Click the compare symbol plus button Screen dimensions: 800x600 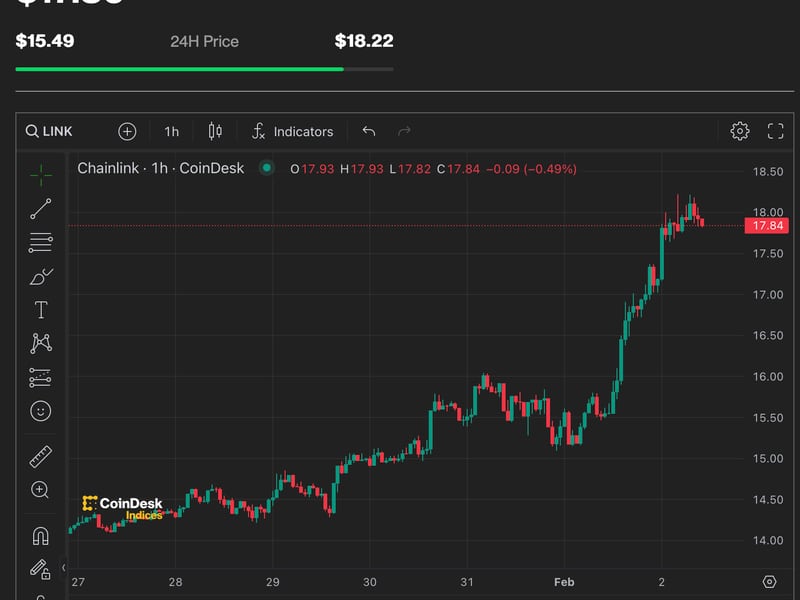[126, 131]
